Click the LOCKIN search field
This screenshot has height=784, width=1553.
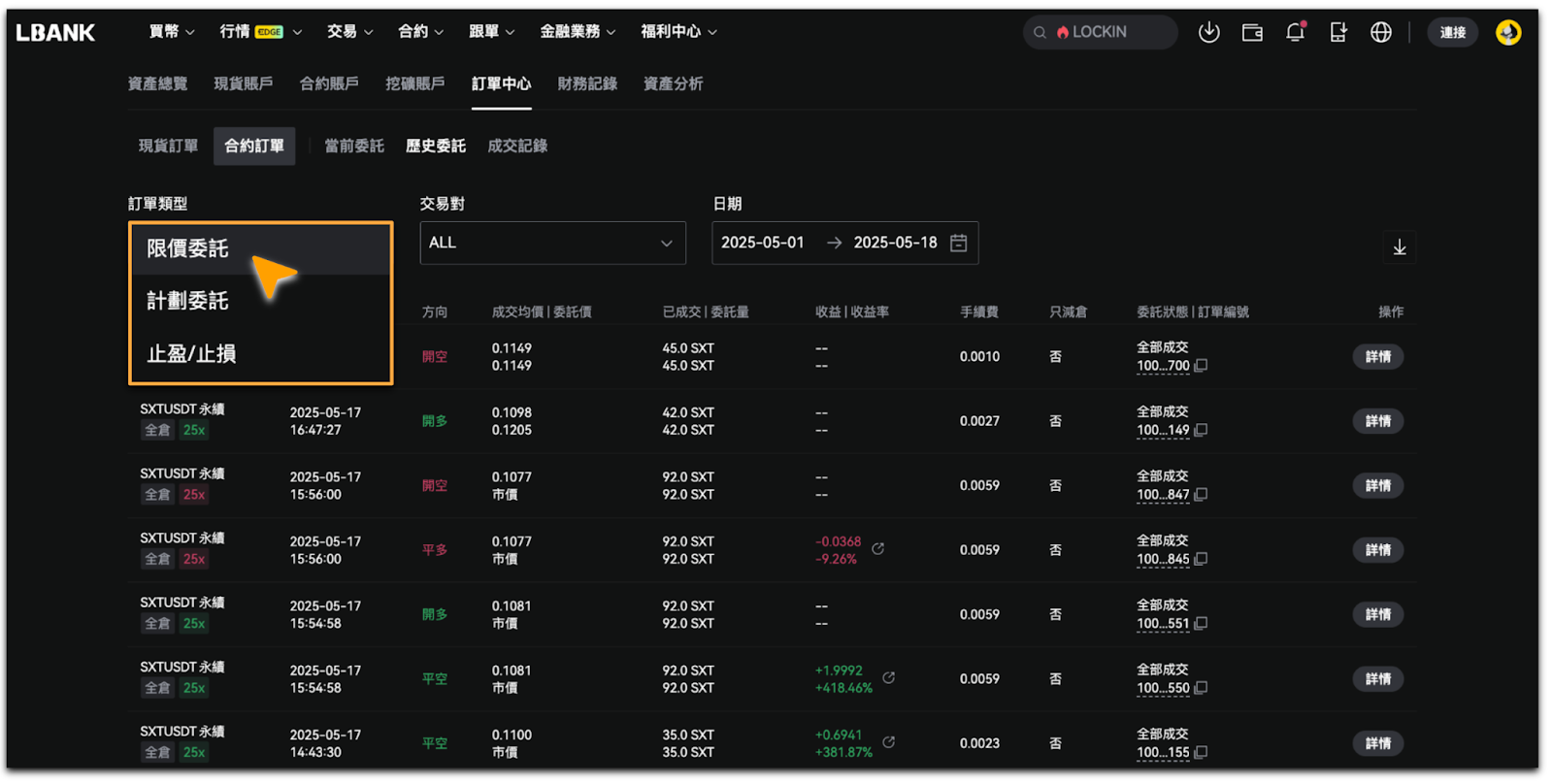point(1100,32)
